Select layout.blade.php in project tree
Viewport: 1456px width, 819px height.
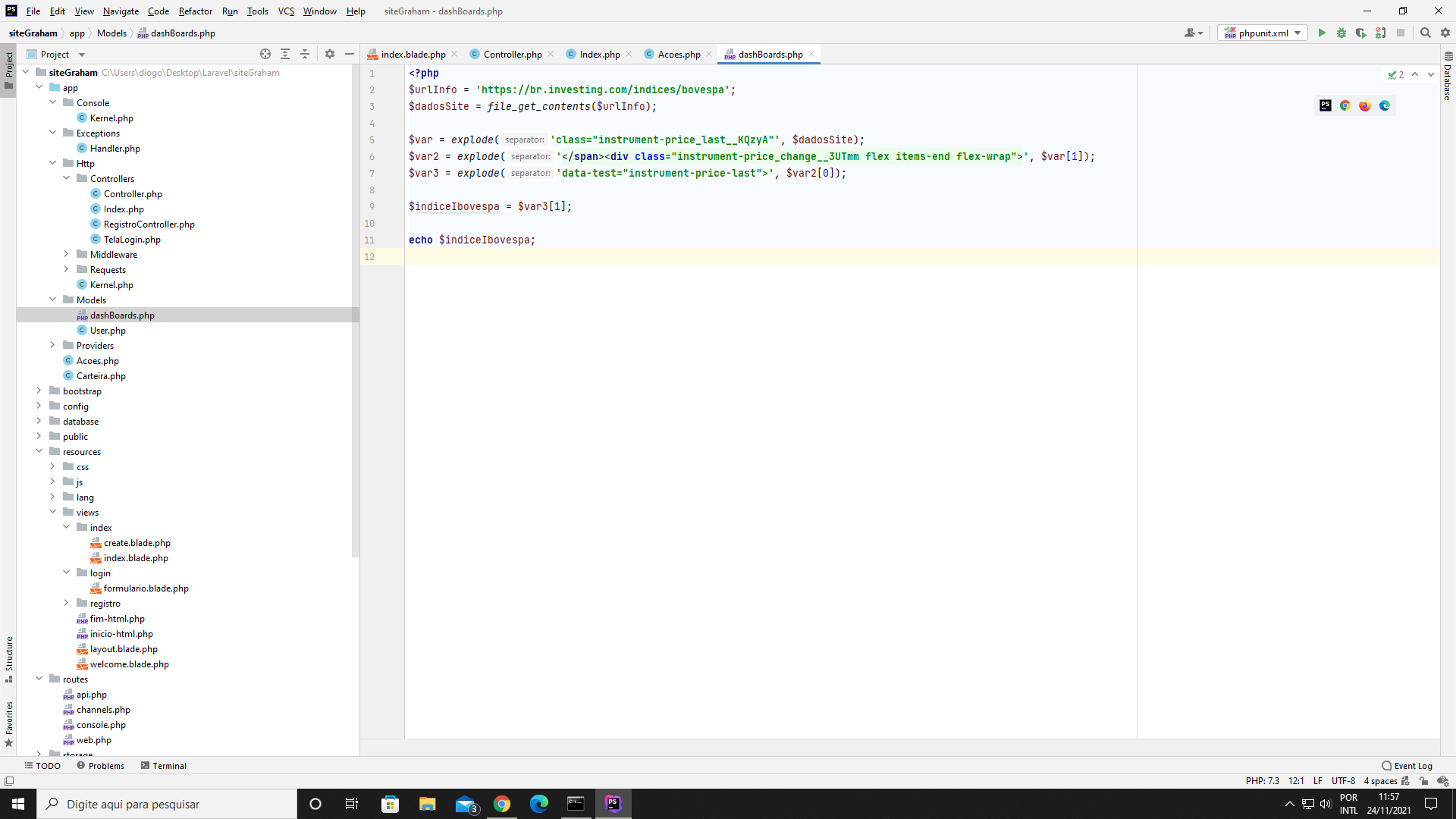[124, 648]
